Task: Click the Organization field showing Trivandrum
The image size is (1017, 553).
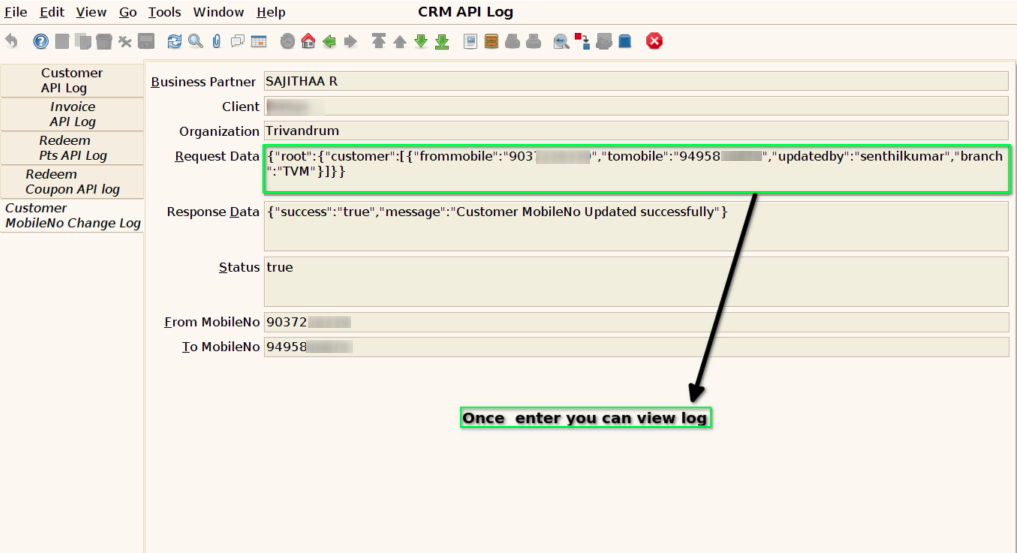Action: click(x=636, y=130)
